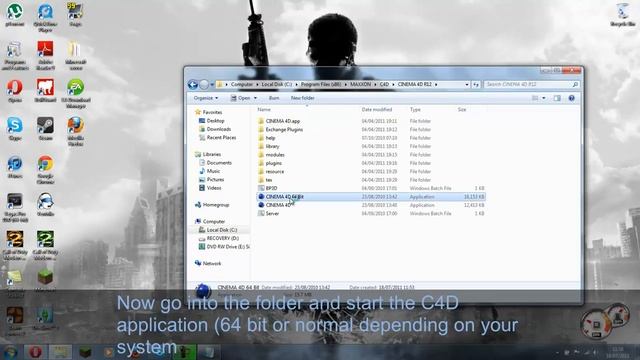
Task: Select Music library in sidebar
Action: point(213,171)
